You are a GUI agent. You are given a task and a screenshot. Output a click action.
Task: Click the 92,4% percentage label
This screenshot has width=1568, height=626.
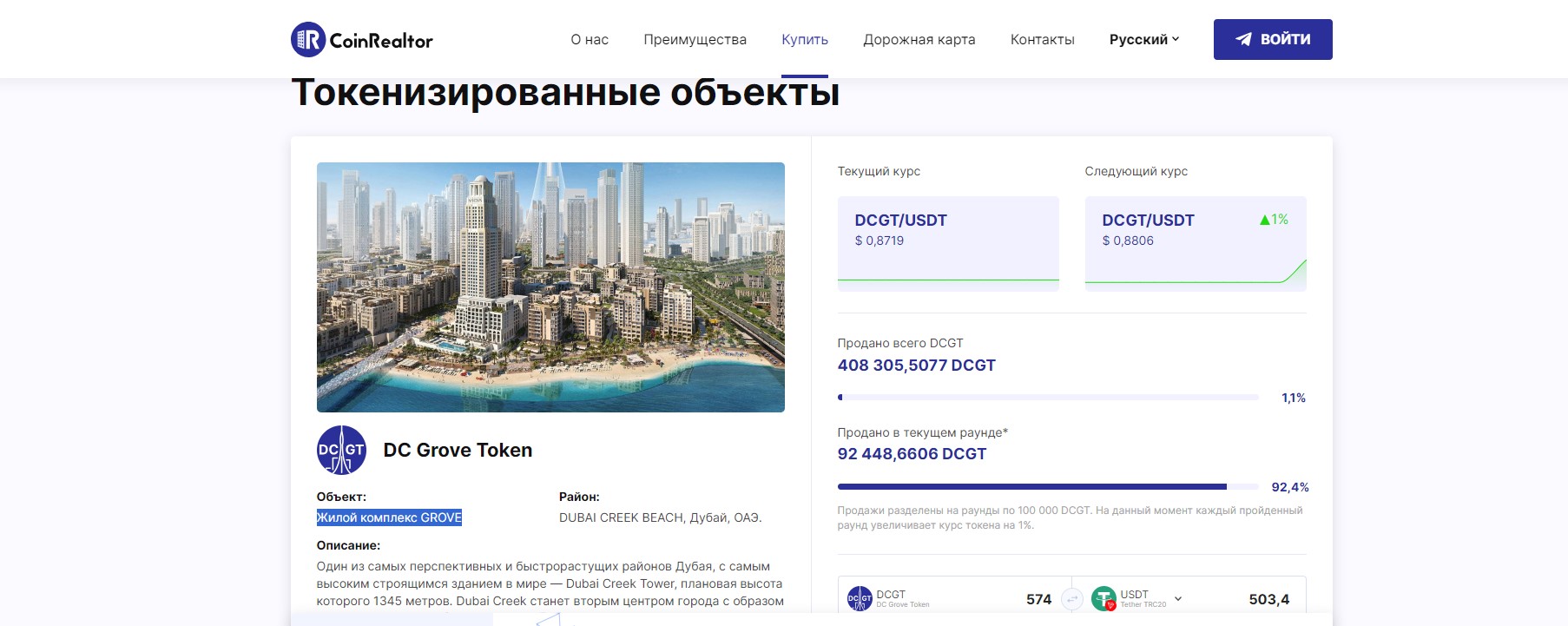(x=1290, y=487)
